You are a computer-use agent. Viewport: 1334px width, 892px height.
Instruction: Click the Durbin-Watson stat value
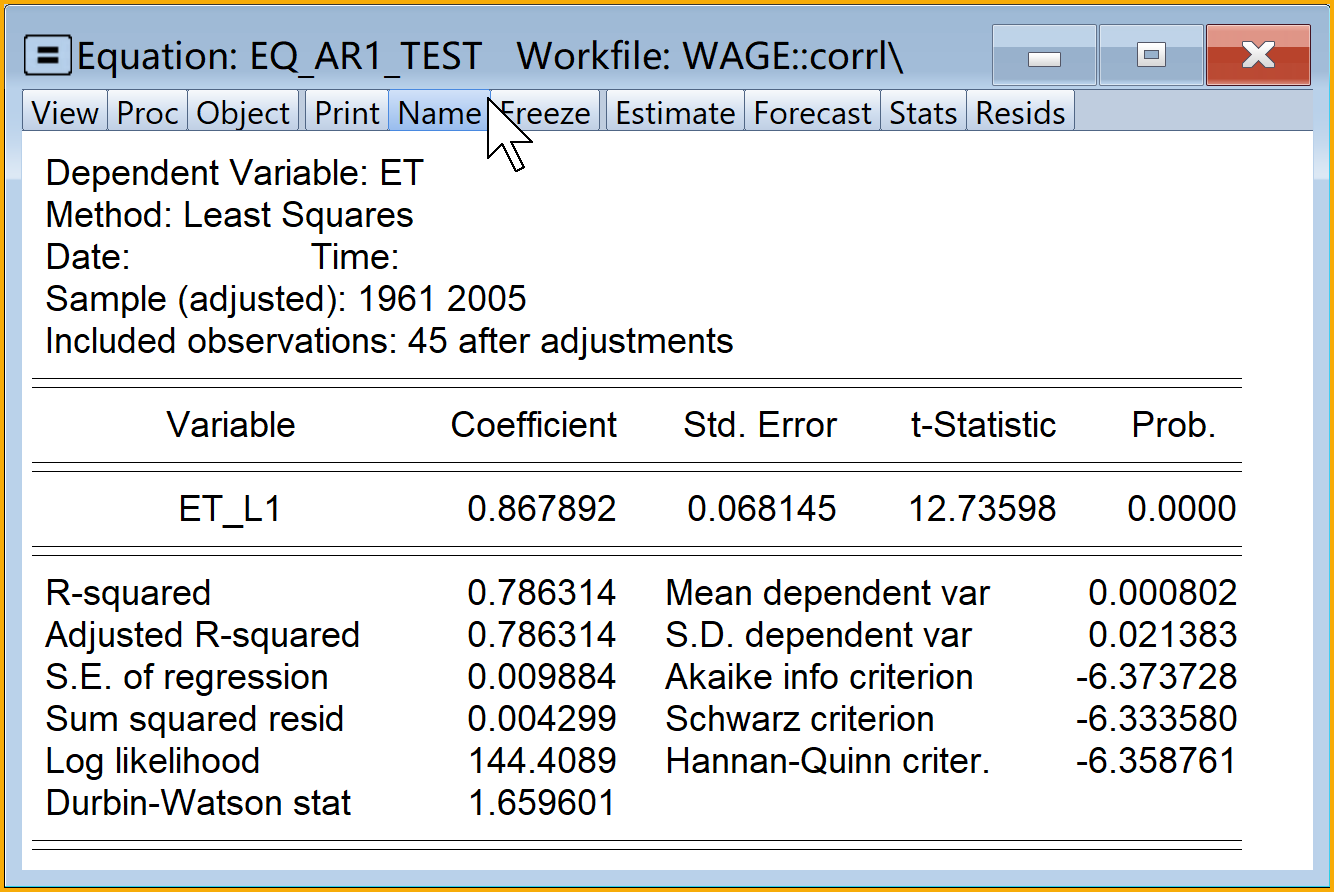point(542,803)
